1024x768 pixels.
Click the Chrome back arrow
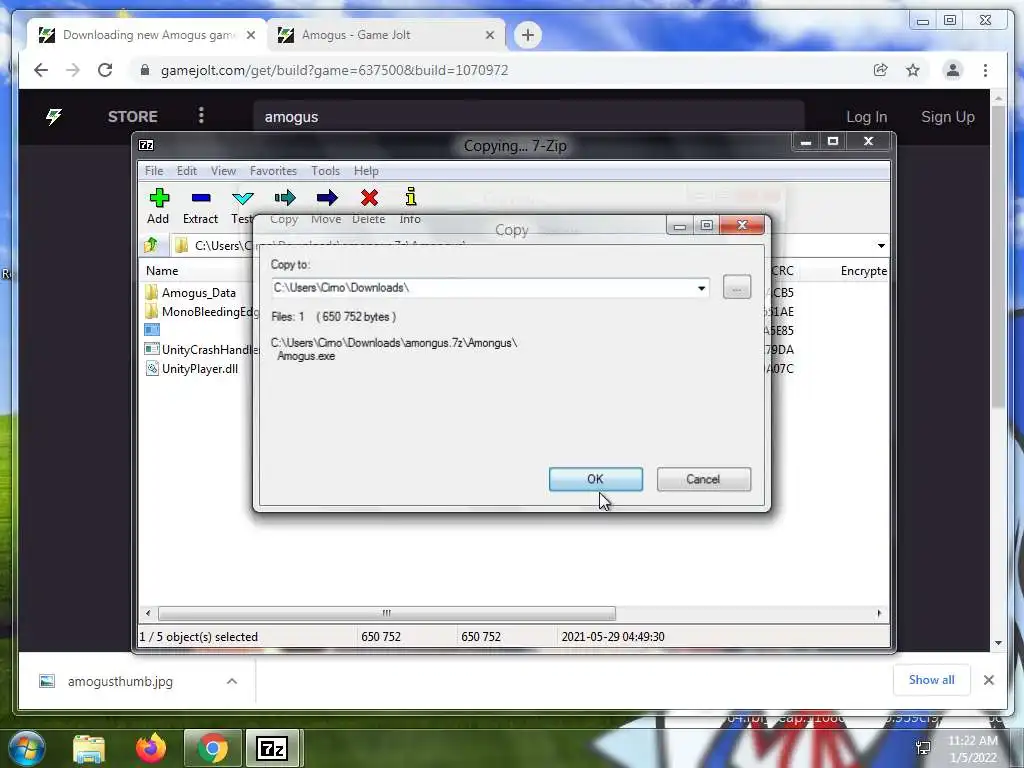point(40,70)
